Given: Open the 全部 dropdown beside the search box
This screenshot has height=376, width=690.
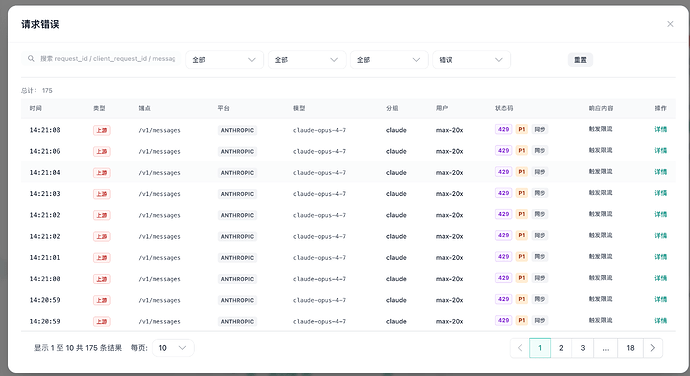Looking at the screenshot, I should [224, 59].
